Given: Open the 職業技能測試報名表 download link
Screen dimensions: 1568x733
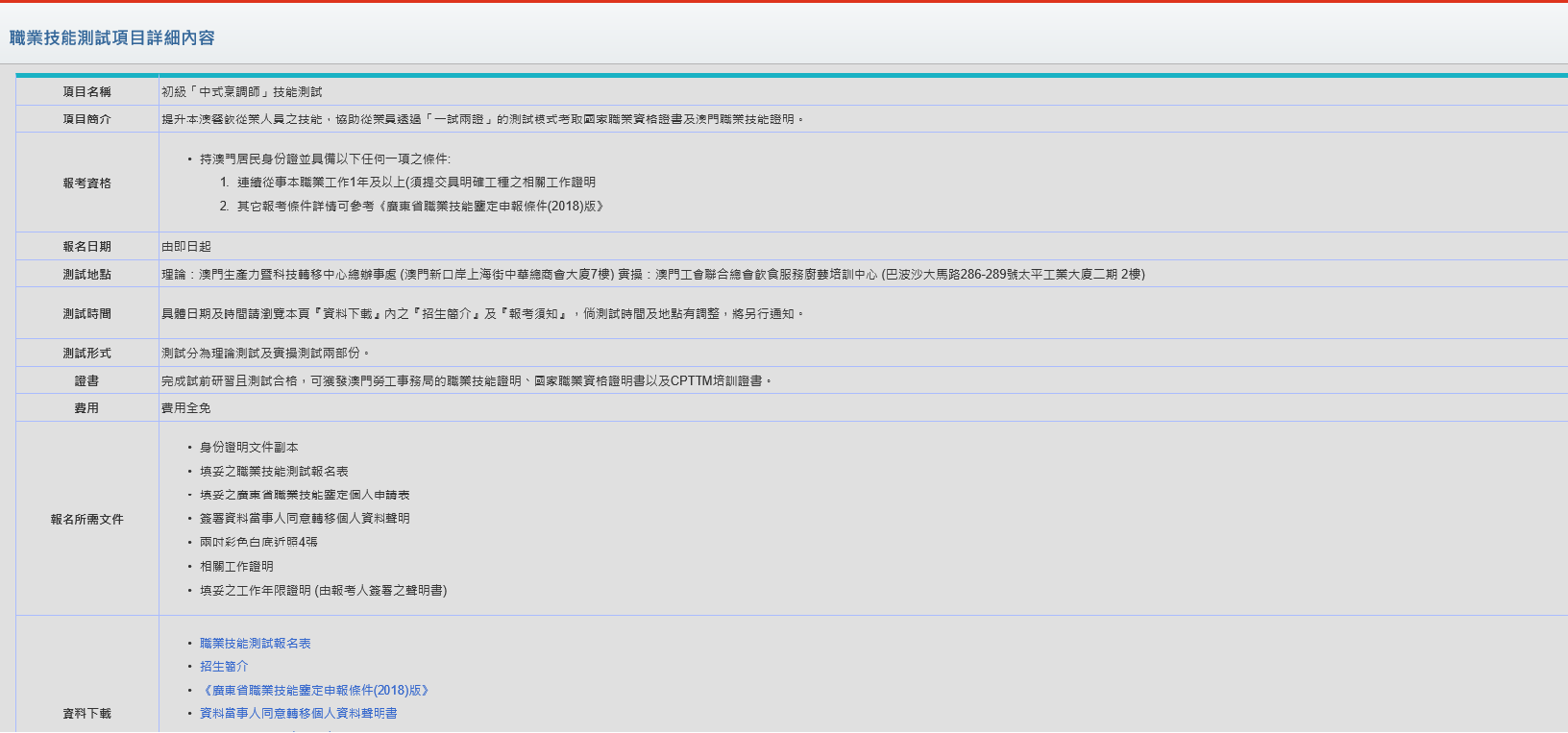Looking at the screenshot, I should point(255,644).
